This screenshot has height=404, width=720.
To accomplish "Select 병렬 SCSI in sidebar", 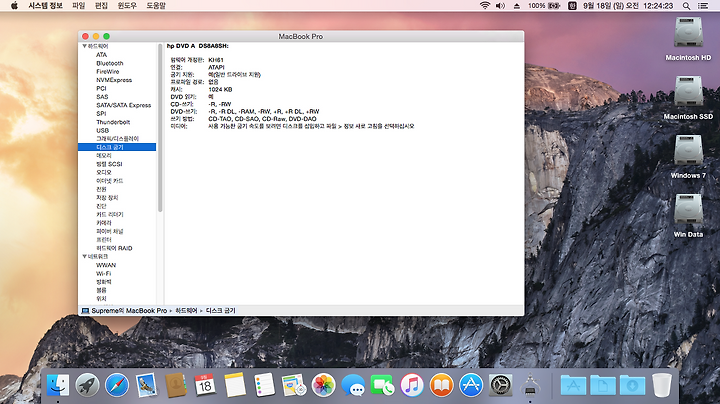I will pos(109,164).
